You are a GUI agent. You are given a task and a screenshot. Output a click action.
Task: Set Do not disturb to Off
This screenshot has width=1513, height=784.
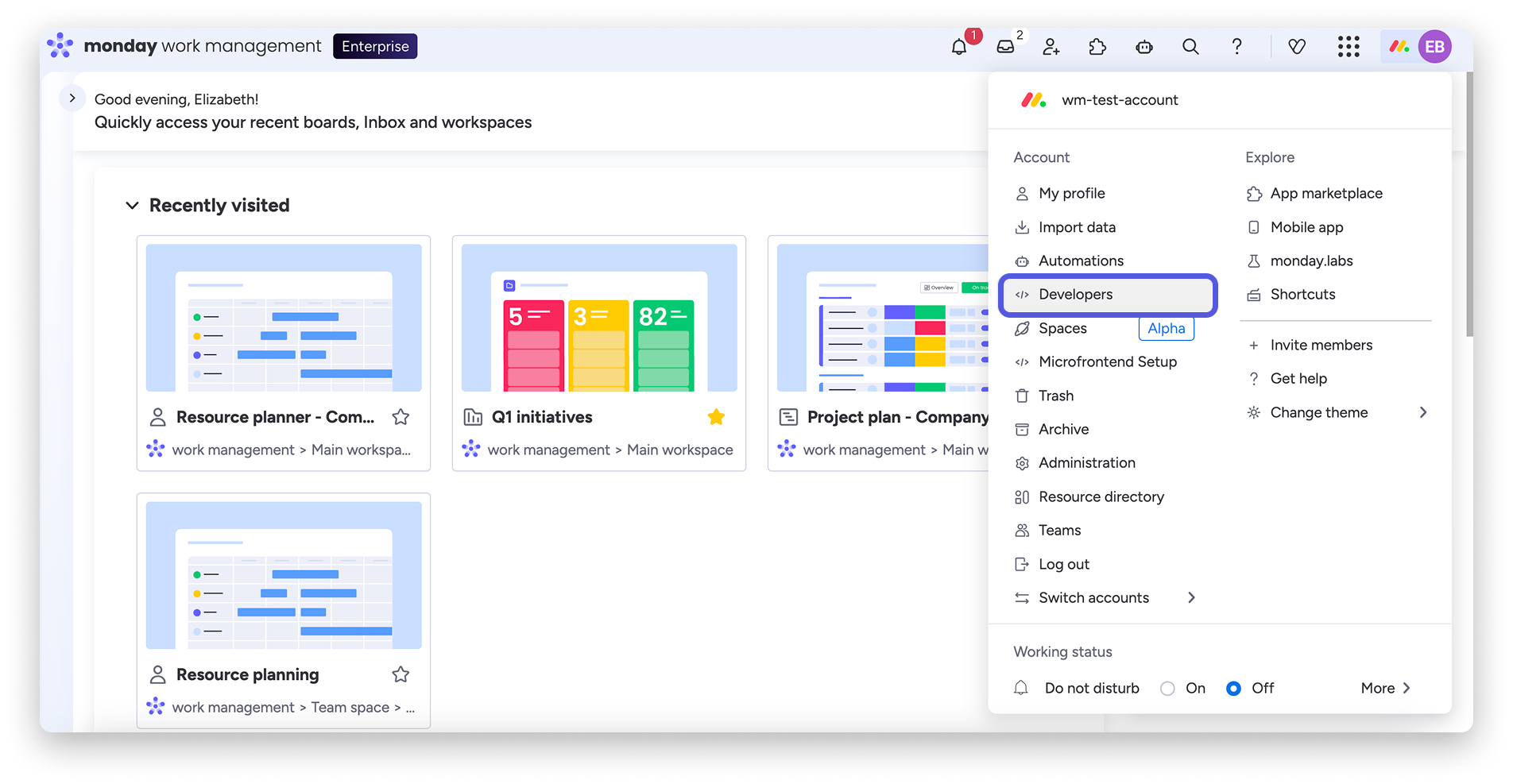point(1233,689)
